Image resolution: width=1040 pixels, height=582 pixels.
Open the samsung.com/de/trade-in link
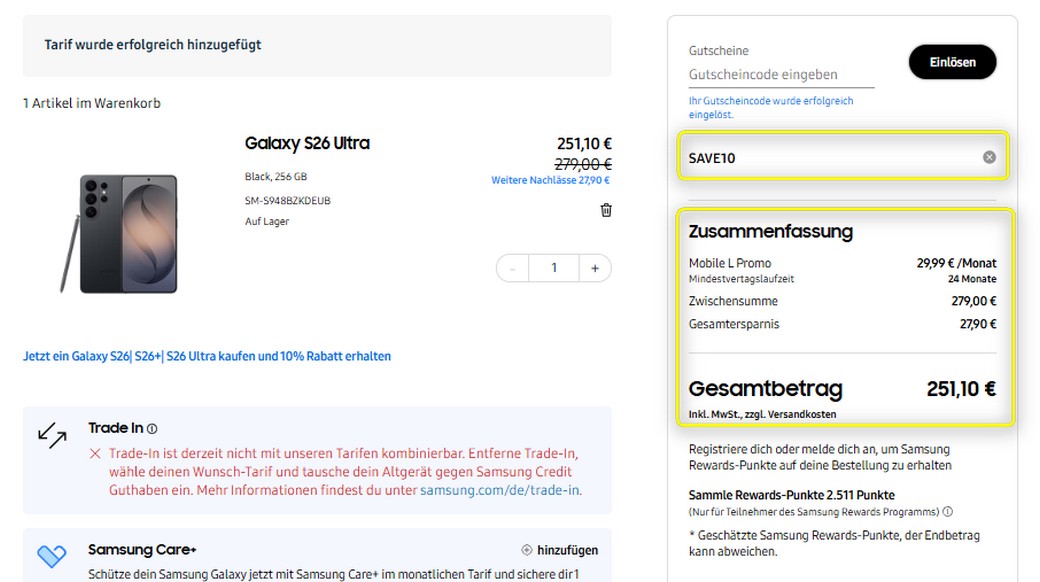click(502, 490)
